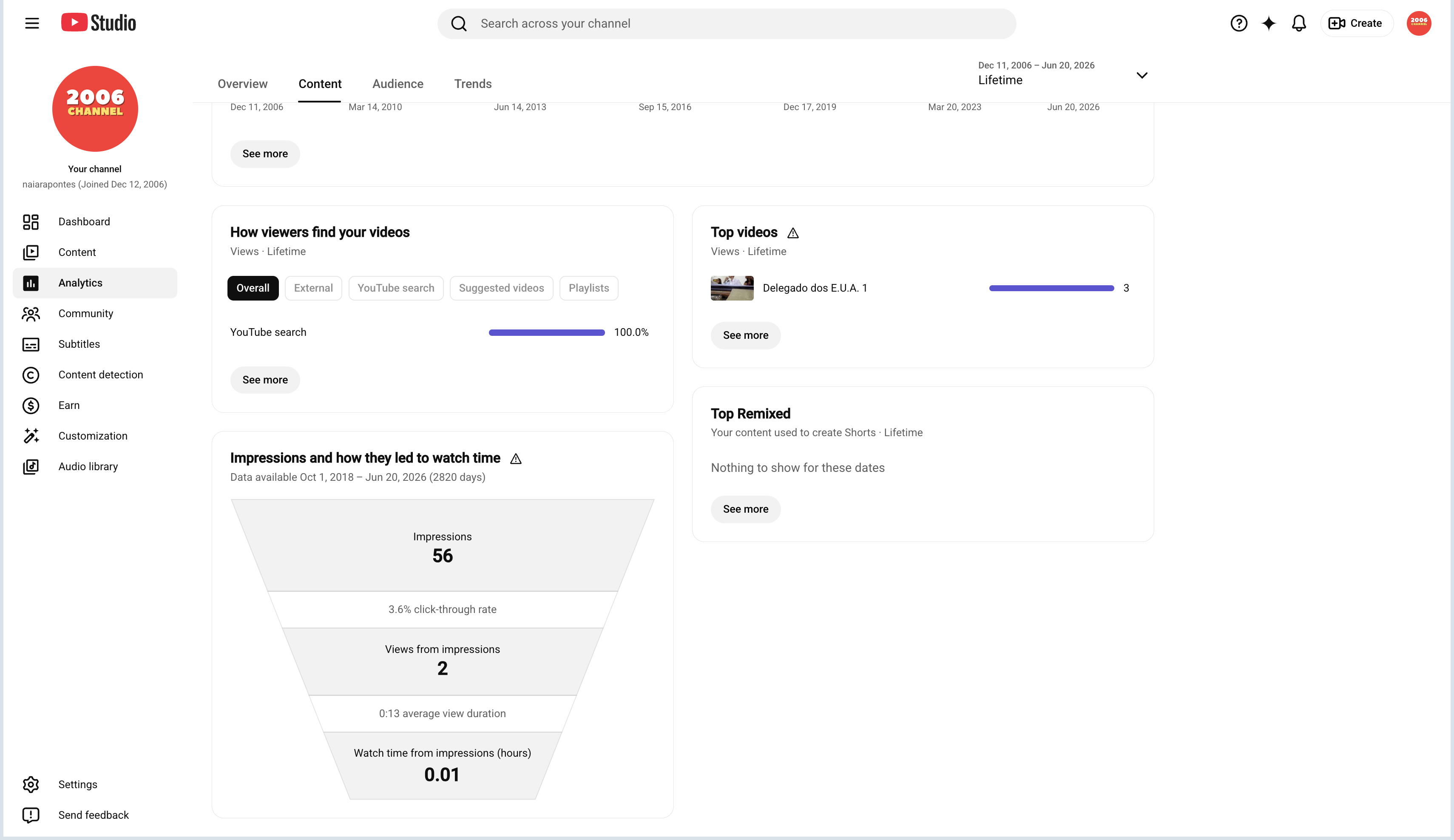
Task: Click See more under Top Remixed
Action: pos(745,509)
